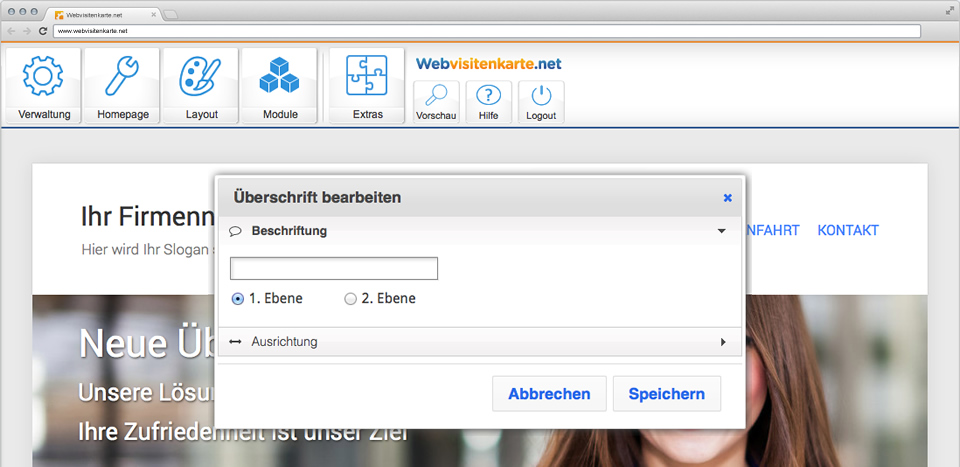Viewport: 960px width, 467px height.
Task: Open a new browser tab
Action: pyautogui.click(x=171, y=15)
